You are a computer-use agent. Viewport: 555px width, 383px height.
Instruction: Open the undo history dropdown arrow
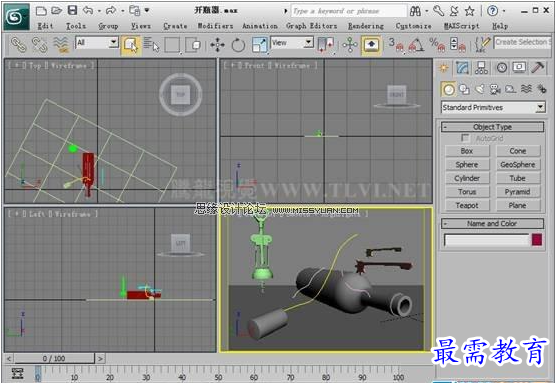coord(99,11)
